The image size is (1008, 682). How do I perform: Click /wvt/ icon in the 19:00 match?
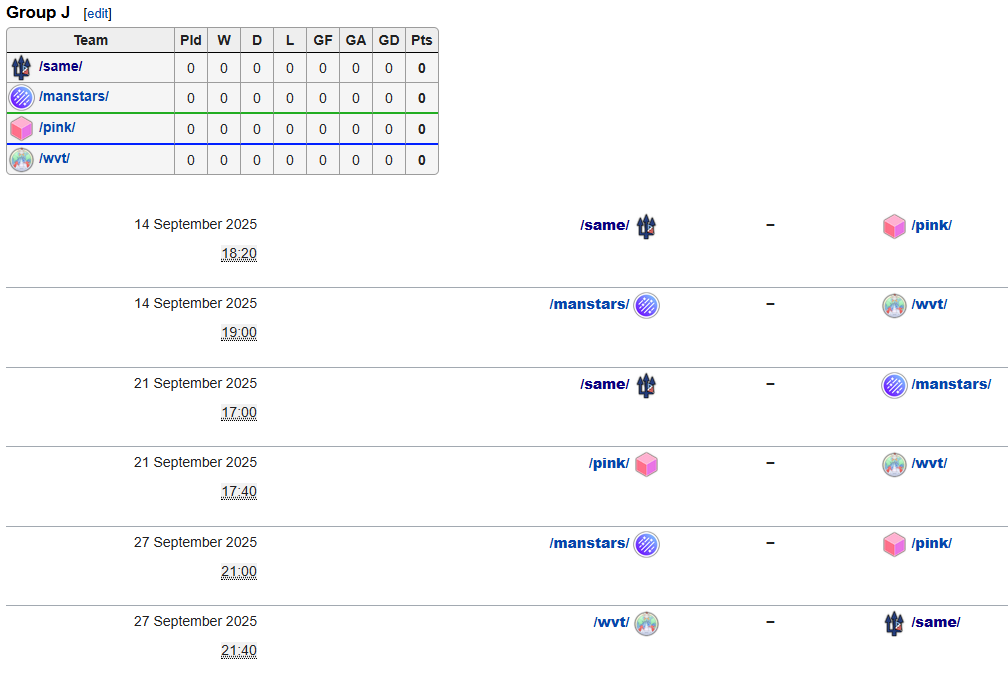894,306
